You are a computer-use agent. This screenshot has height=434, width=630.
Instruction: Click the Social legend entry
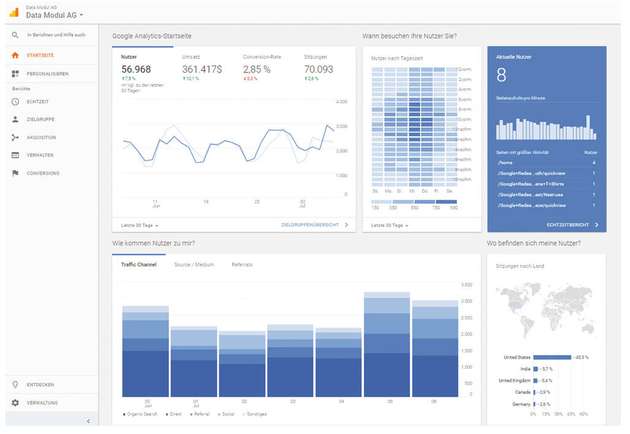click(x=226, y=414)
